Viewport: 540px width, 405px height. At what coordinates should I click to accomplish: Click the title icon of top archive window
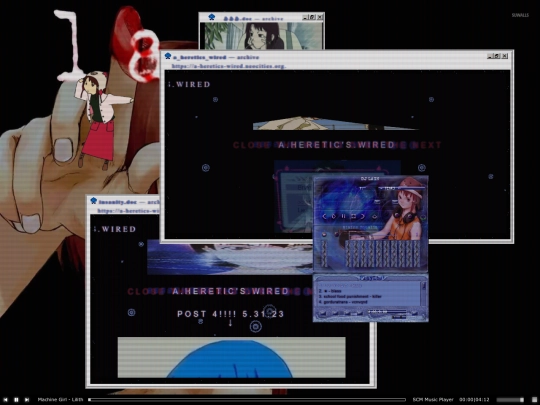[211, 17]
